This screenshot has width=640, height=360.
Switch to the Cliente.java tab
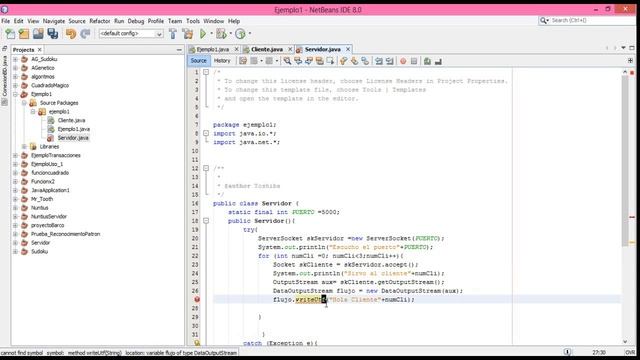[267, 49]
